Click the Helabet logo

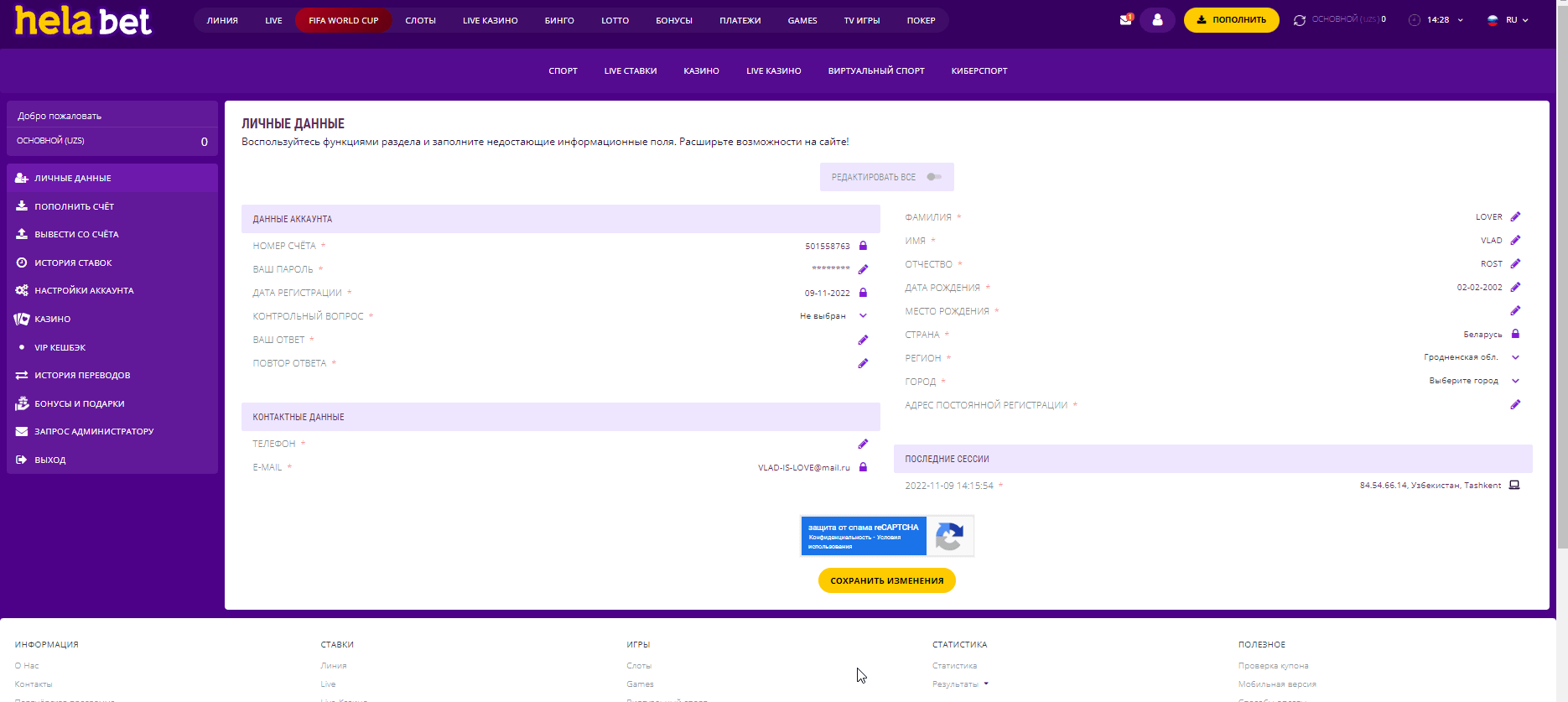83,21
